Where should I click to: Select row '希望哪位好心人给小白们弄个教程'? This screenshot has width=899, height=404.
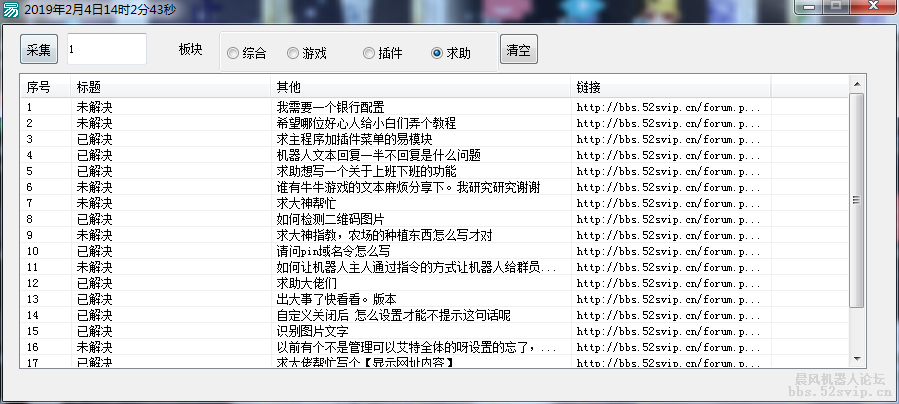[x=435, y=123]
